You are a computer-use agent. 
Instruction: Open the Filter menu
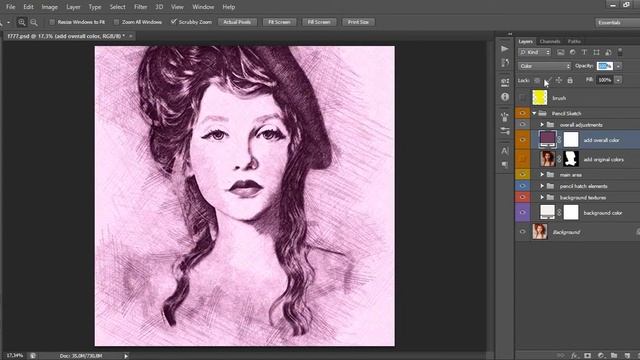point(140,7)
